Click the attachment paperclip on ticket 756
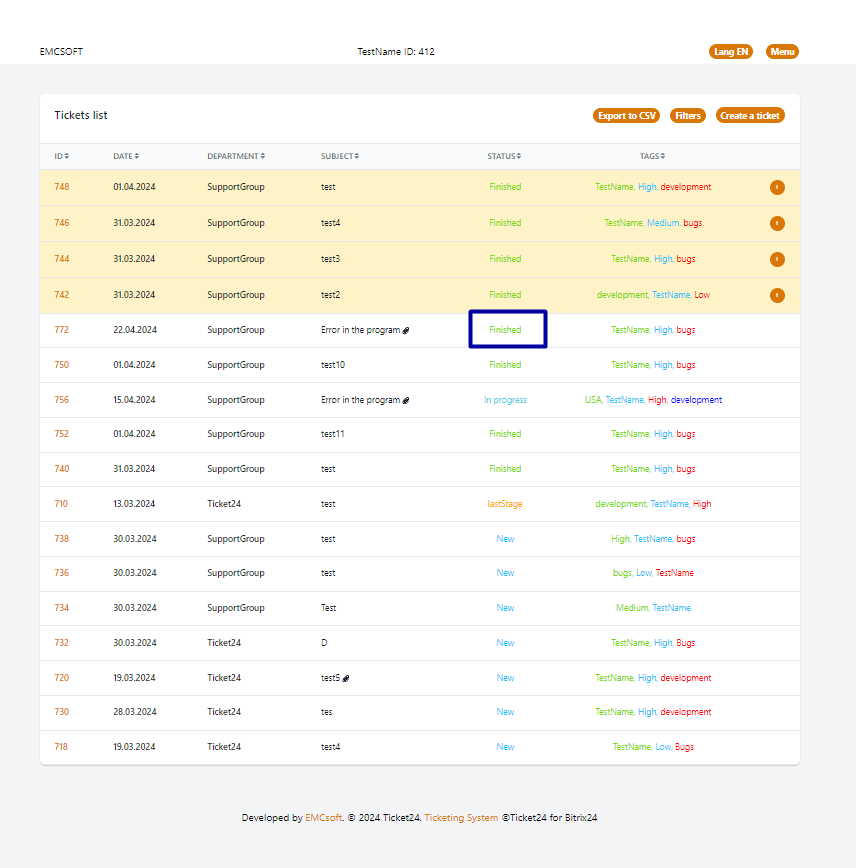 [406, 400]
